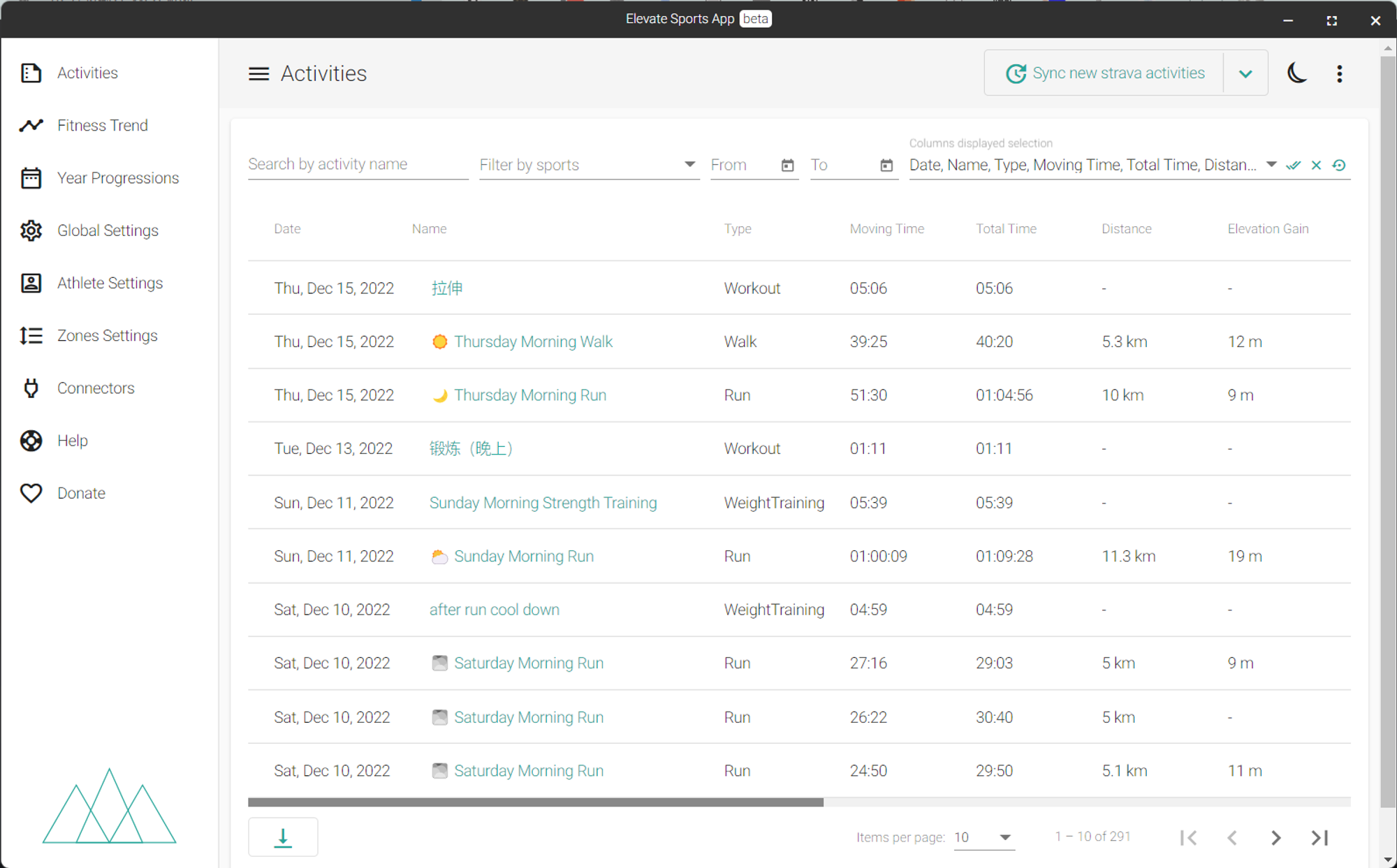This screenshot has height=868, width=1397.
Task: Click Sync new strava activities button
Action: (x=1104, y=73)
